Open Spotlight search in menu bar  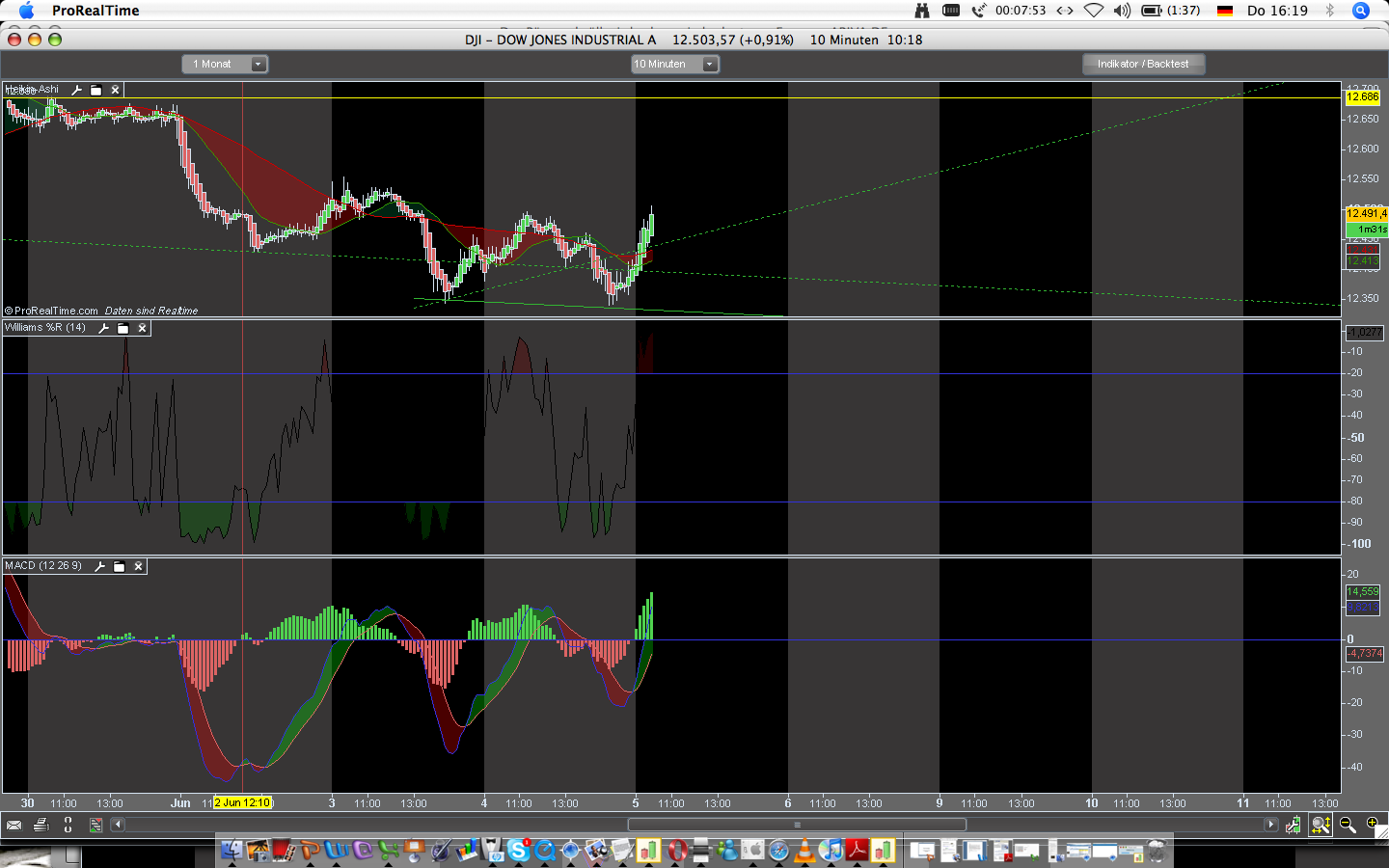coord(1361,11)
